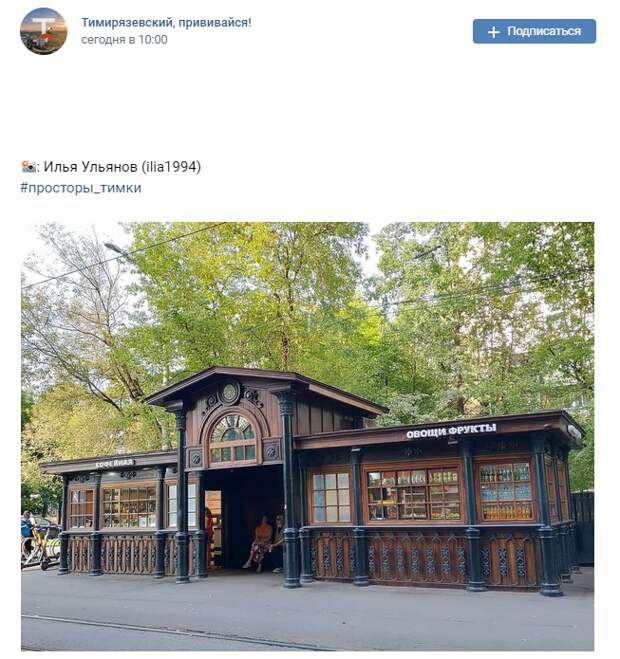Image resolution: width=620 pixels, height=659 pixels.
Task: Click the camera emoji before Илья Ульянов
Action: point(29,166)
